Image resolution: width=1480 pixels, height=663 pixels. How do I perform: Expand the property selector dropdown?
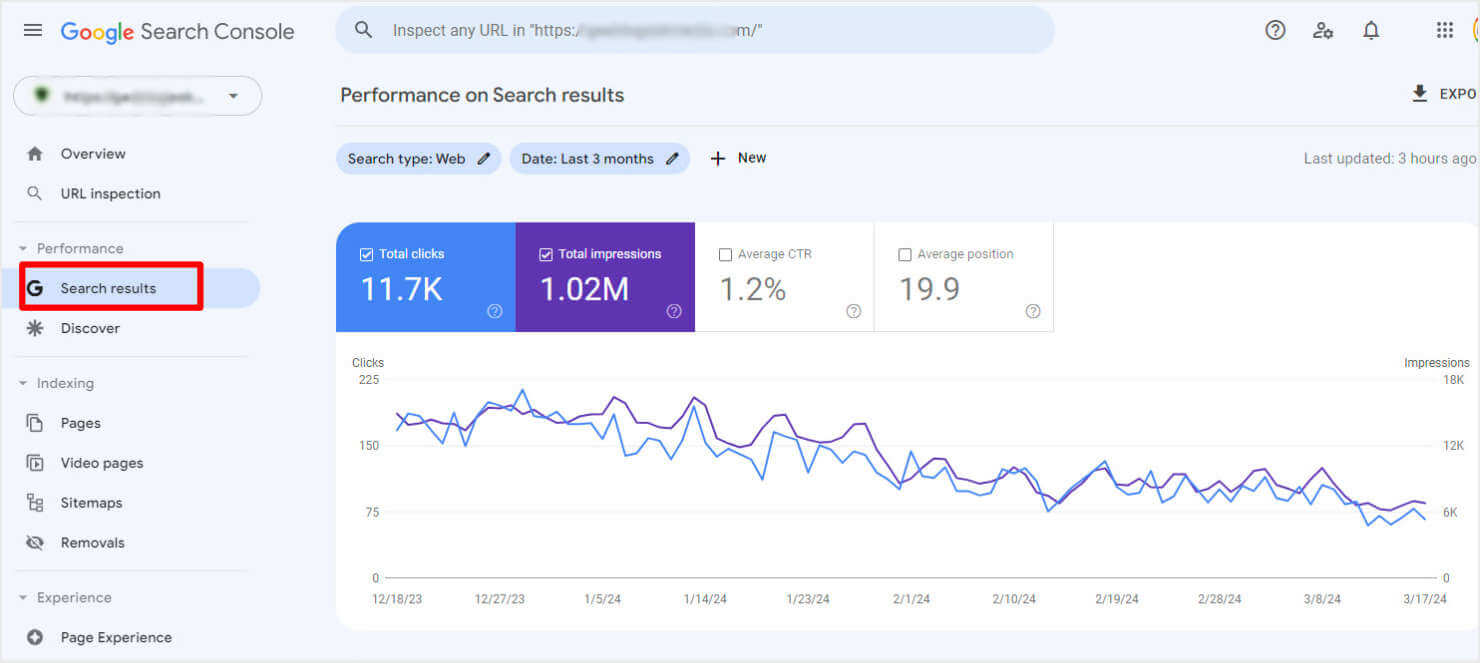click(x=233, y=96)
